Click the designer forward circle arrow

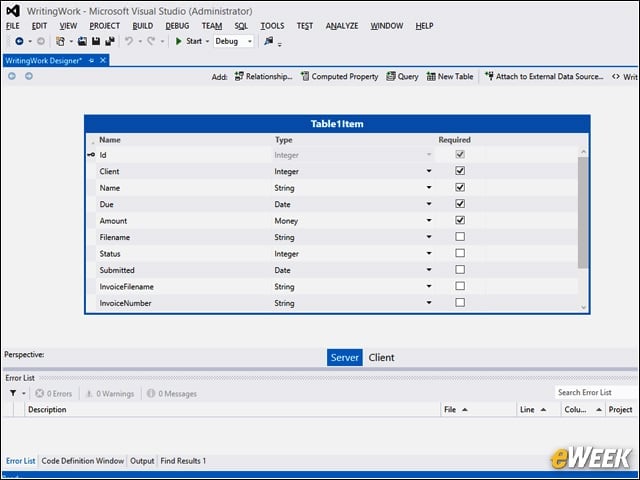[29, 76]
